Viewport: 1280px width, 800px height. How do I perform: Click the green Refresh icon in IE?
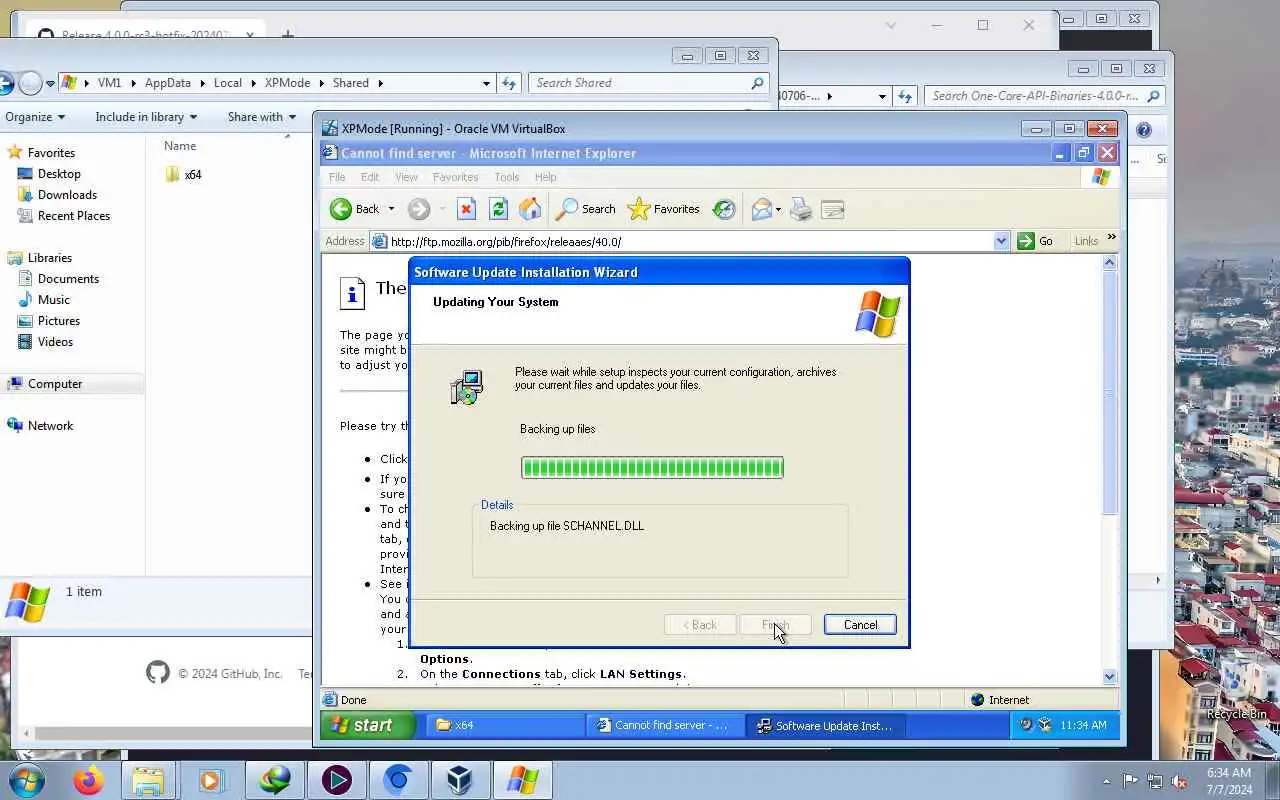[x=498, y=209]
